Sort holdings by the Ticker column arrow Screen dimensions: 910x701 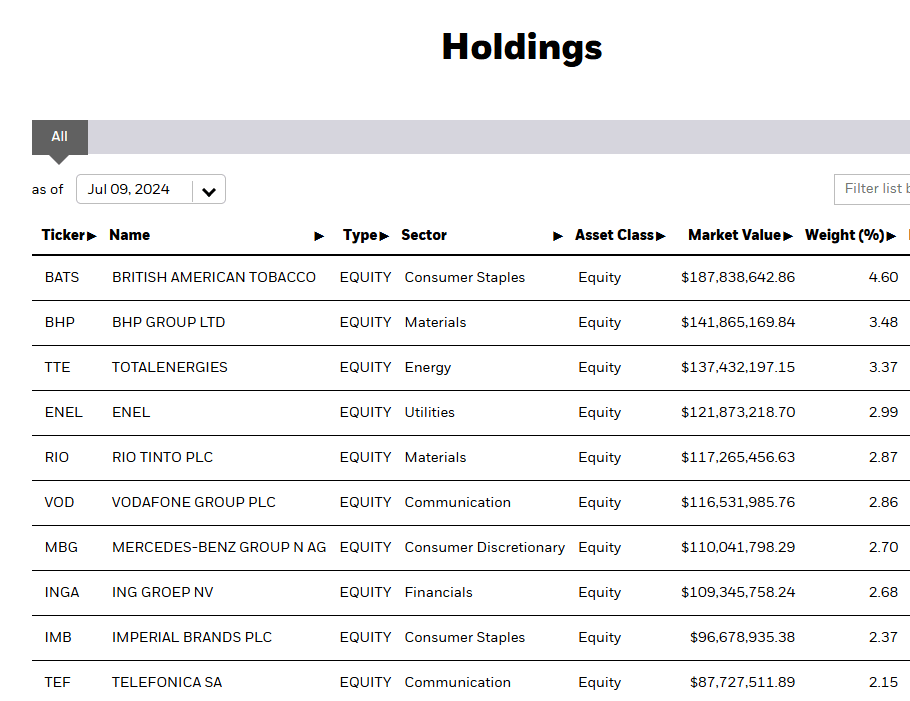pos(93,235)
